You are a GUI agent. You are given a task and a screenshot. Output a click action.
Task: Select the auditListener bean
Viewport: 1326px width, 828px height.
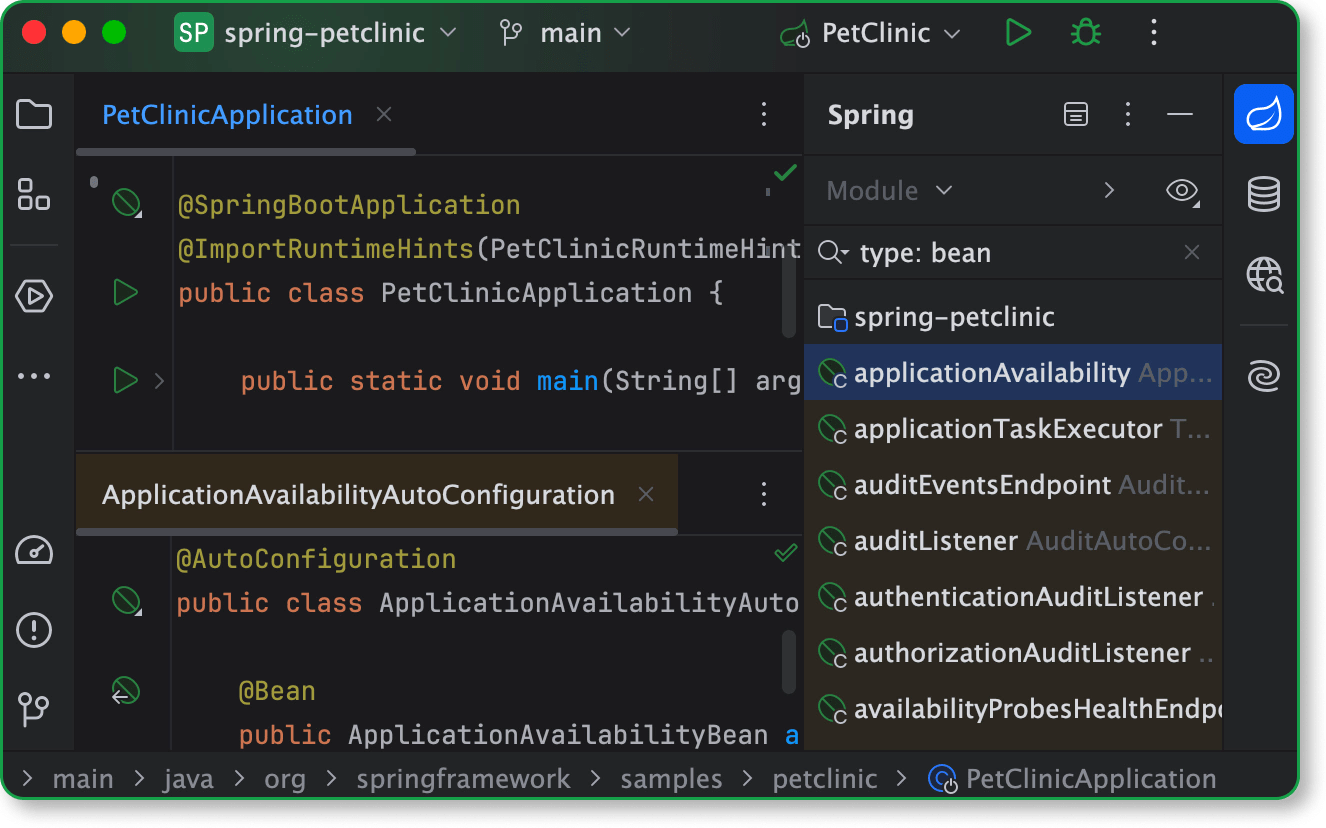(1013, 541)
